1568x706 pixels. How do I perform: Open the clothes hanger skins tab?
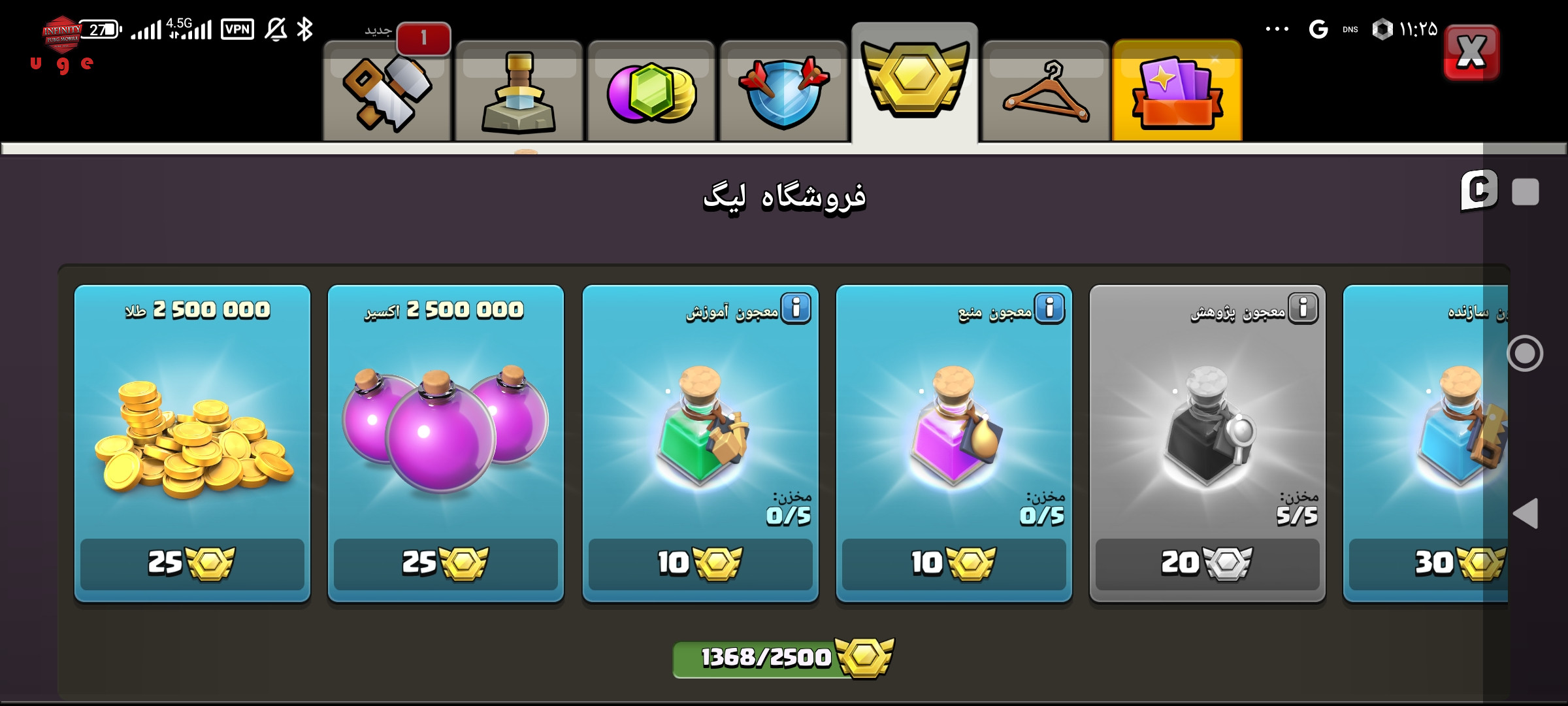(1045, 91)
